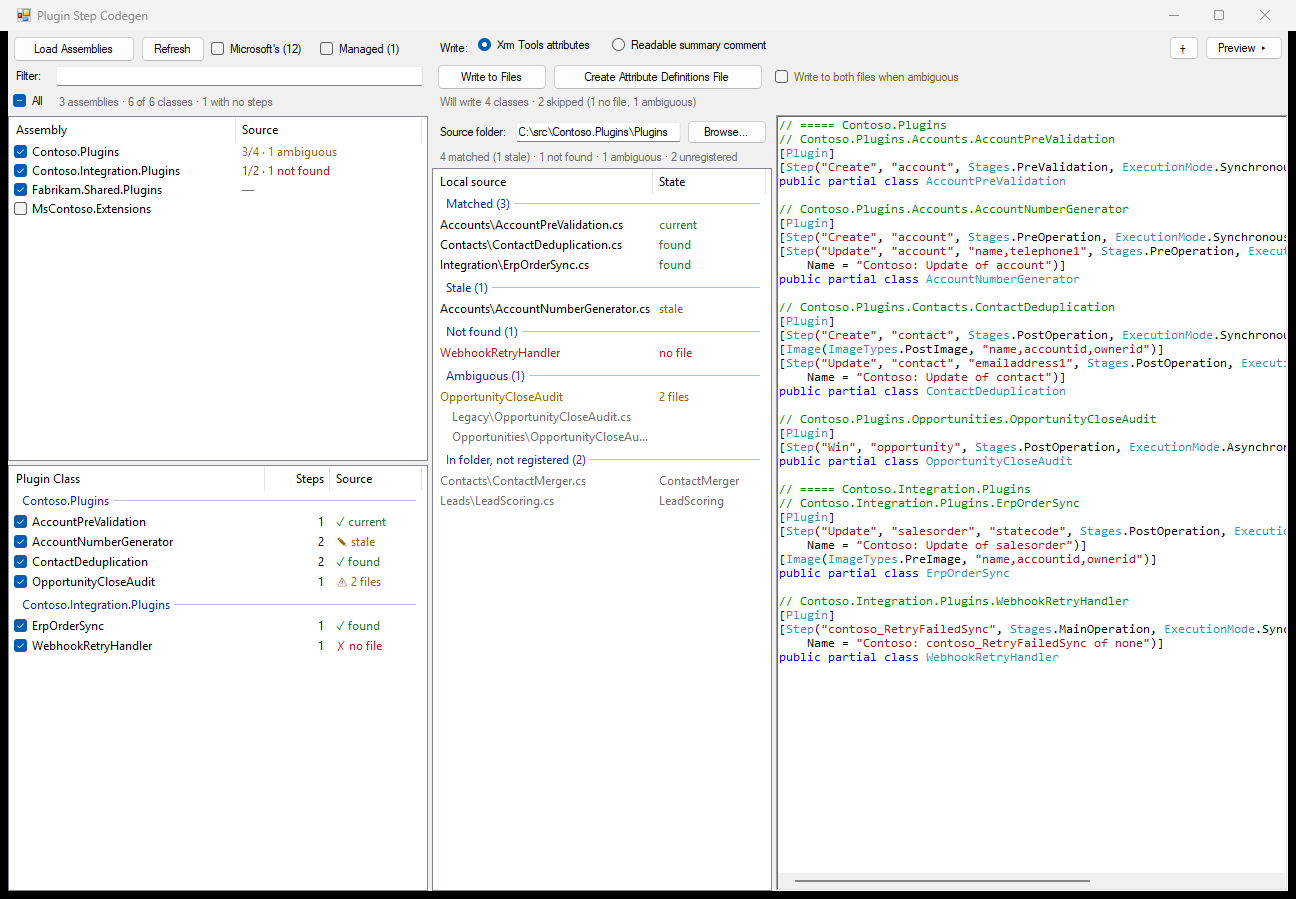1296x899 pixels.
Task: Click the Assembly column header
Action: (x=122, y=130)
